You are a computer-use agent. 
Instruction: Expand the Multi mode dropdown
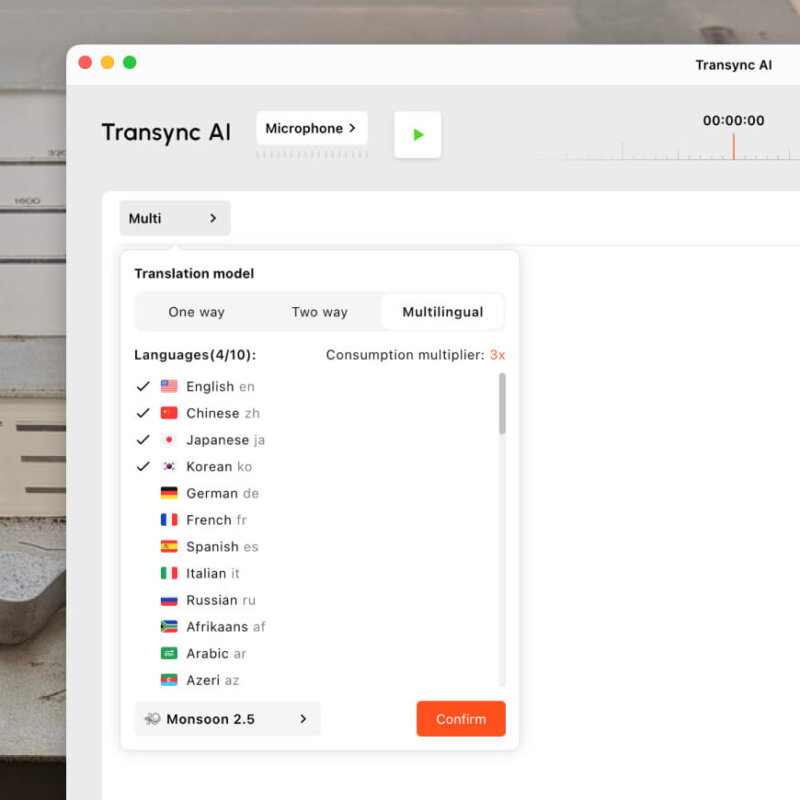click(175, 218)
